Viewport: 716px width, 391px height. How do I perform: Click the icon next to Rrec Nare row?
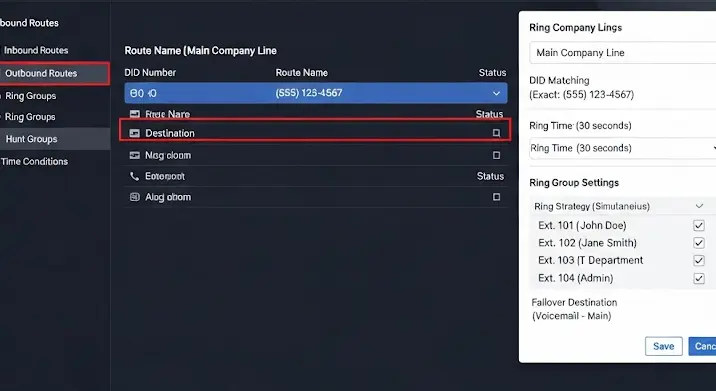click(134, 114)
